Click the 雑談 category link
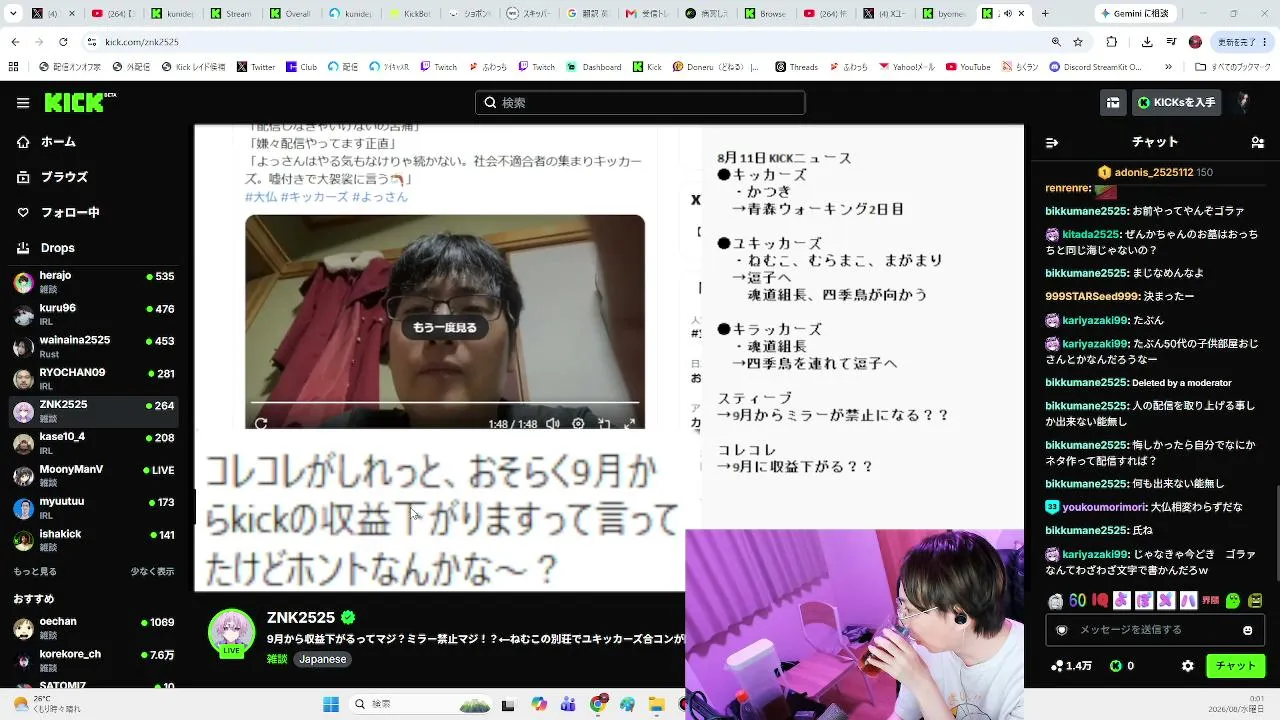 click(x=277, y=659)
